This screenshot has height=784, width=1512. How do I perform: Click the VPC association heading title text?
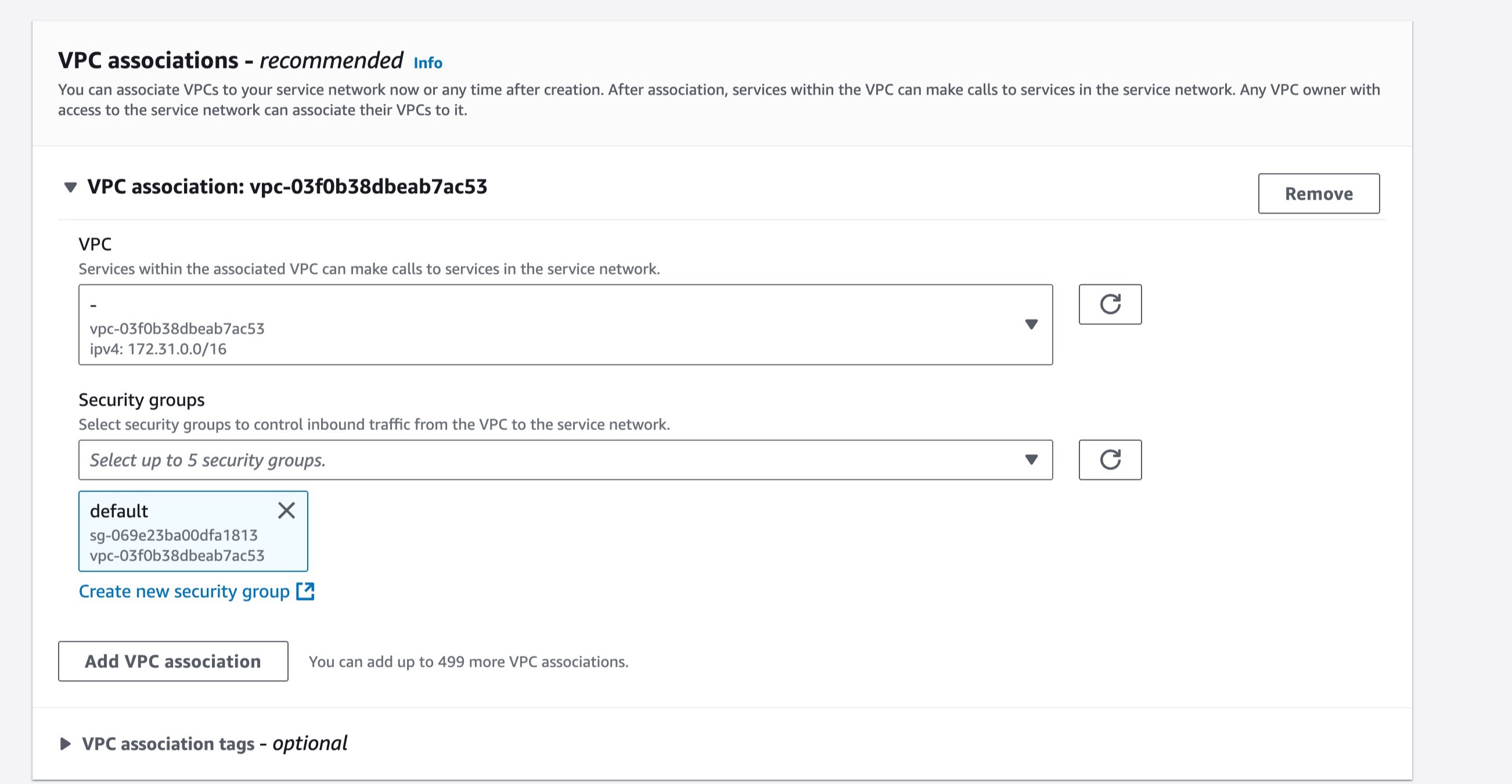tap(287, 187)
